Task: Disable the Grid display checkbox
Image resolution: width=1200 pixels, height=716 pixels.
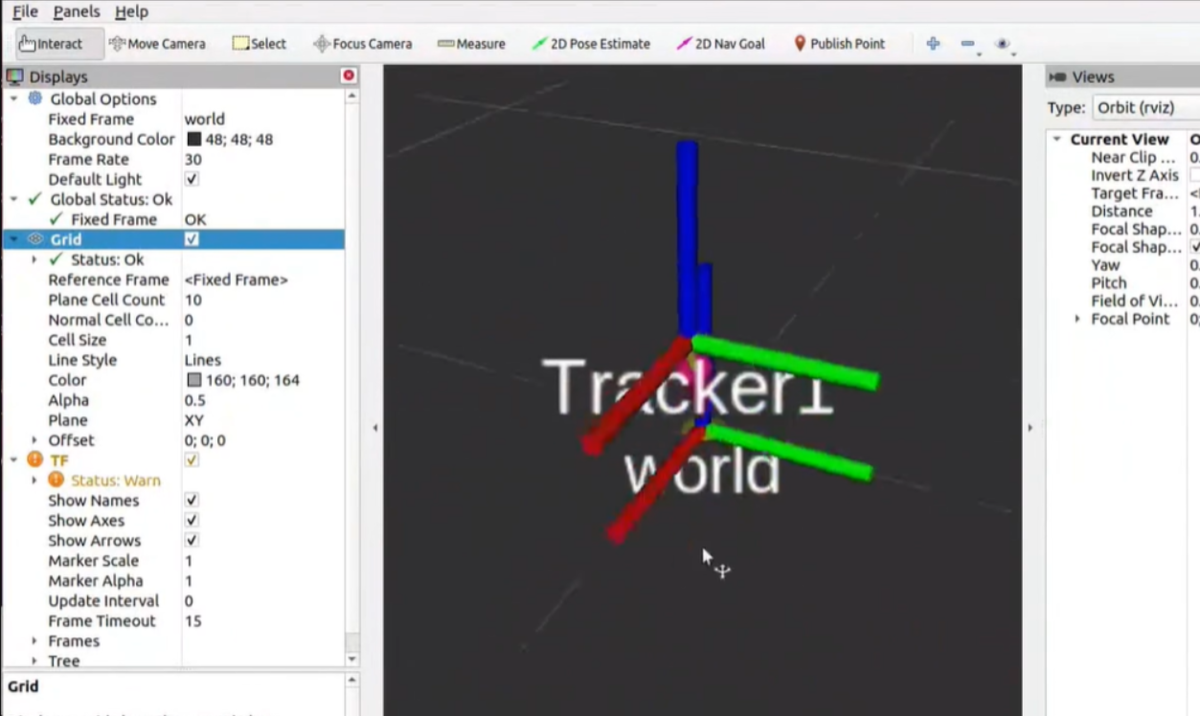Action: coord(192,239)
